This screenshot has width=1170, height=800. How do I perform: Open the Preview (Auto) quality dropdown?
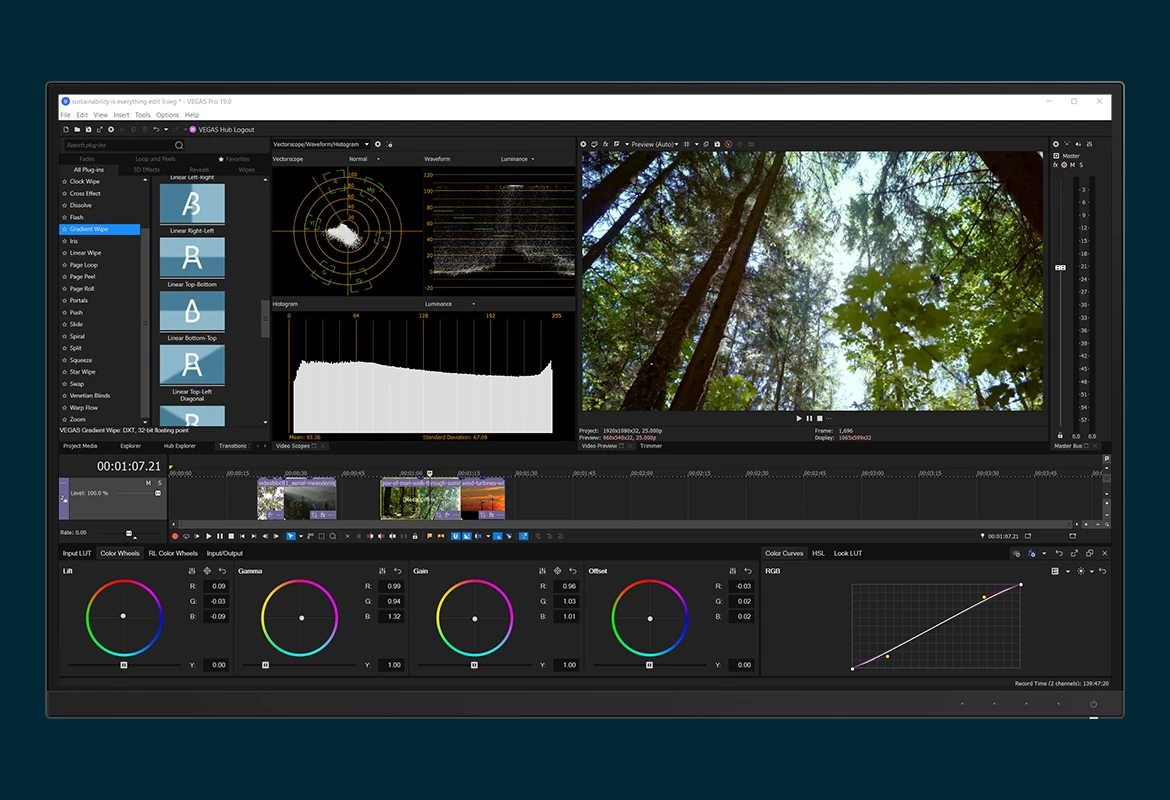(655, 145)
